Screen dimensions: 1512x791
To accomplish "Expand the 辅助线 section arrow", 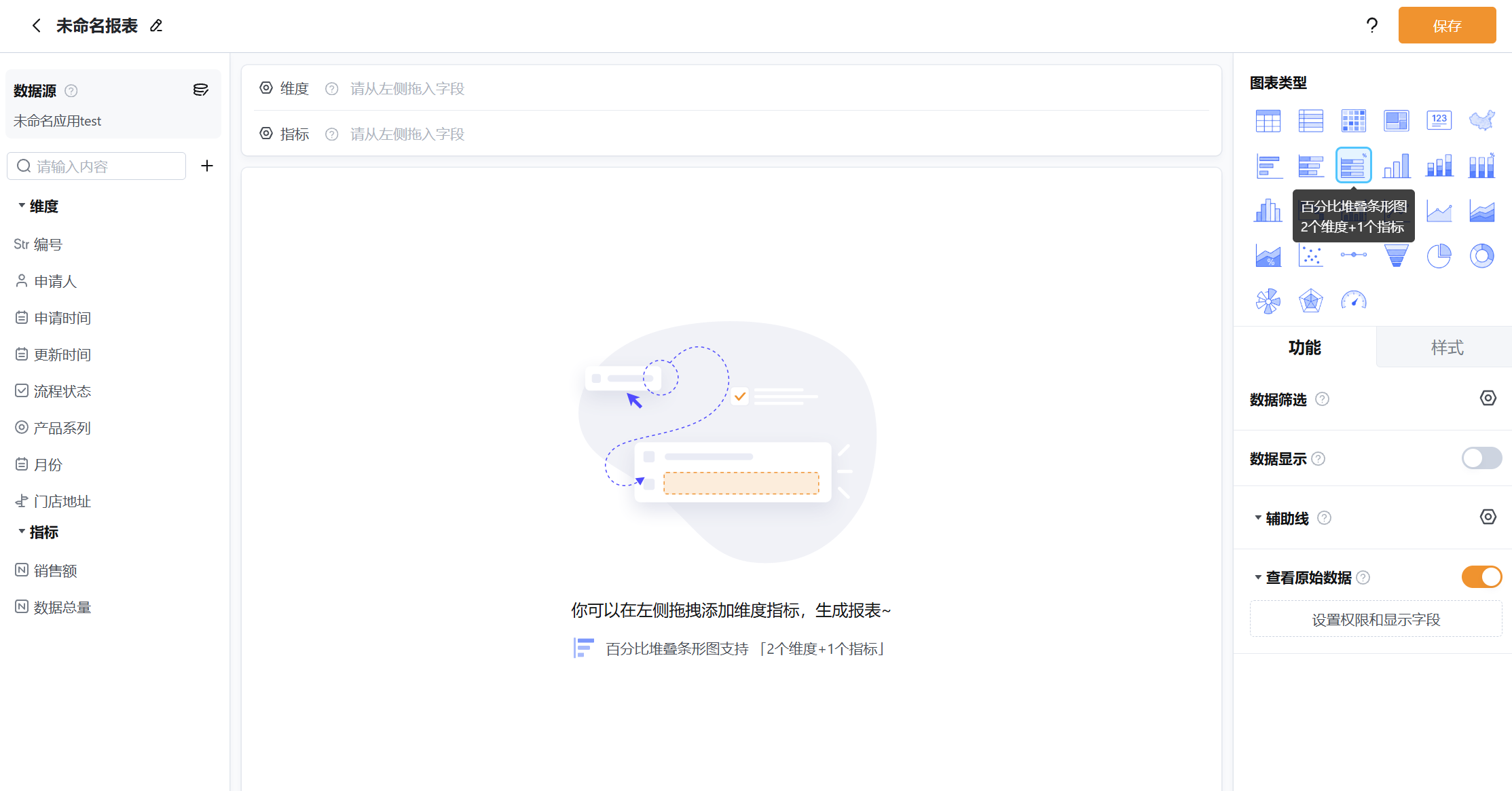I will [x=1257, y=517].
